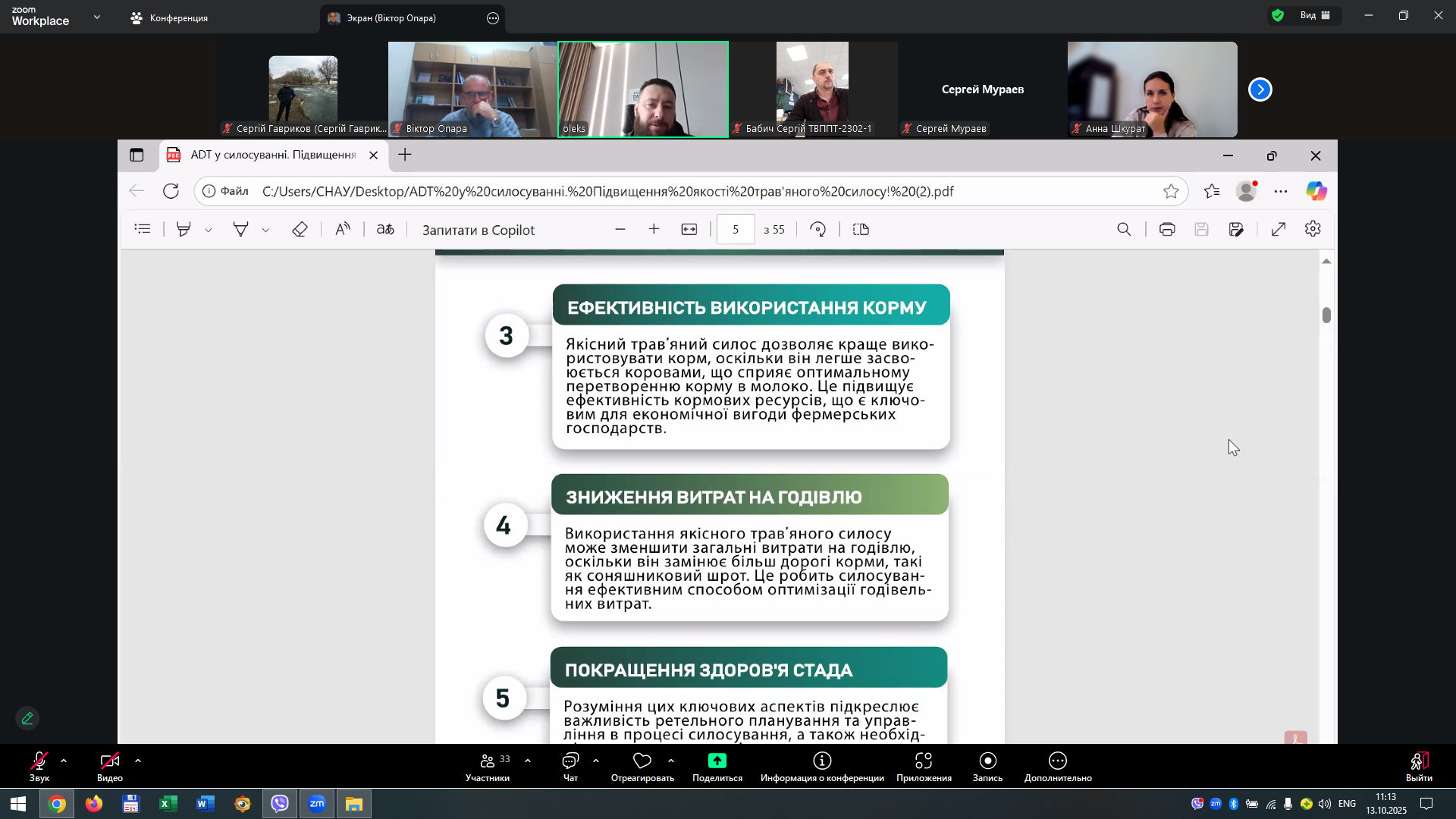Screen dimensions: 1456x819
Task: Open the Participants list icon
Action: pos(488,761)
